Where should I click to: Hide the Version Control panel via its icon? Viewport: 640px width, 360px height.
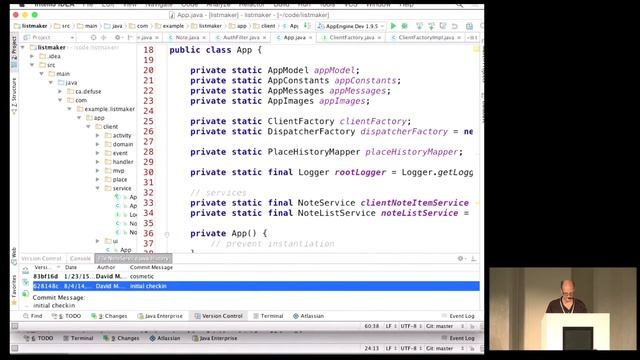pyautogui.click(x=473, y=258)
